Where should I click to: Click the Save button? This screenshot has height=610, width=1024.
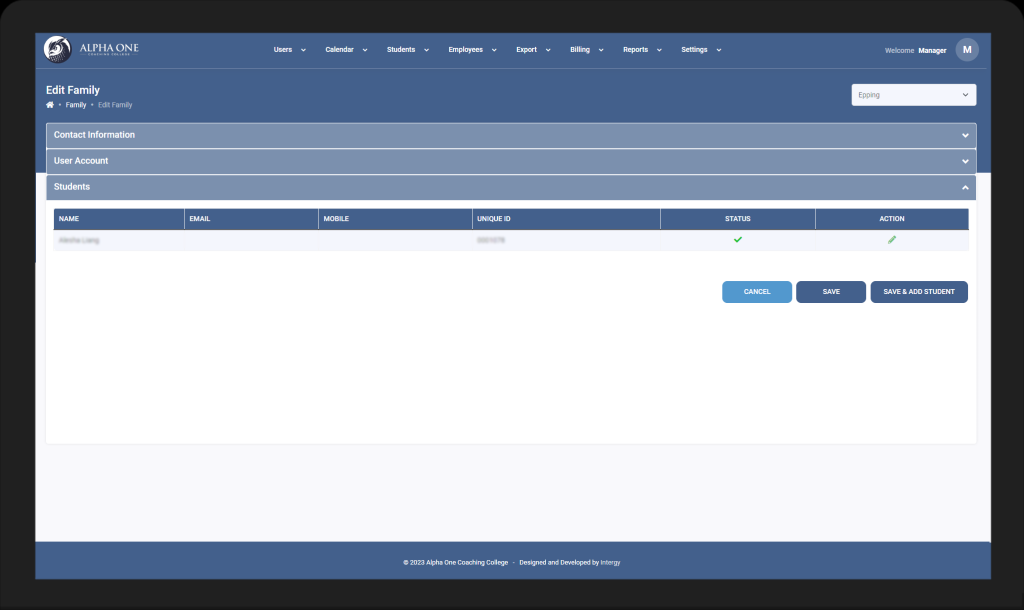(x=831, y=292)
